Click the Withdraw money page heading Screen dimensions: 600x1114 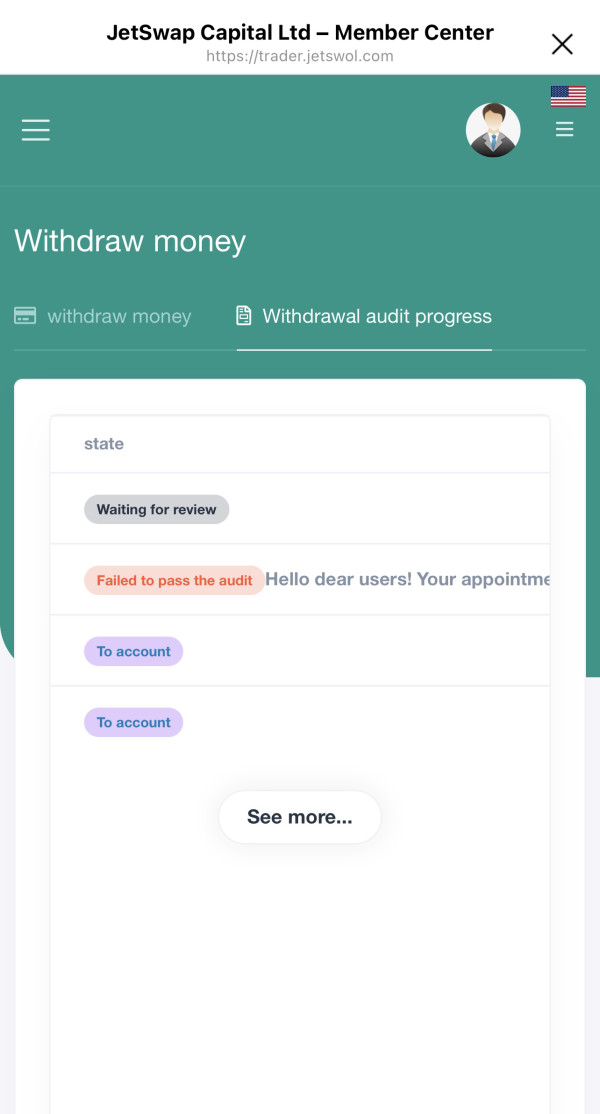click(130, 241)
